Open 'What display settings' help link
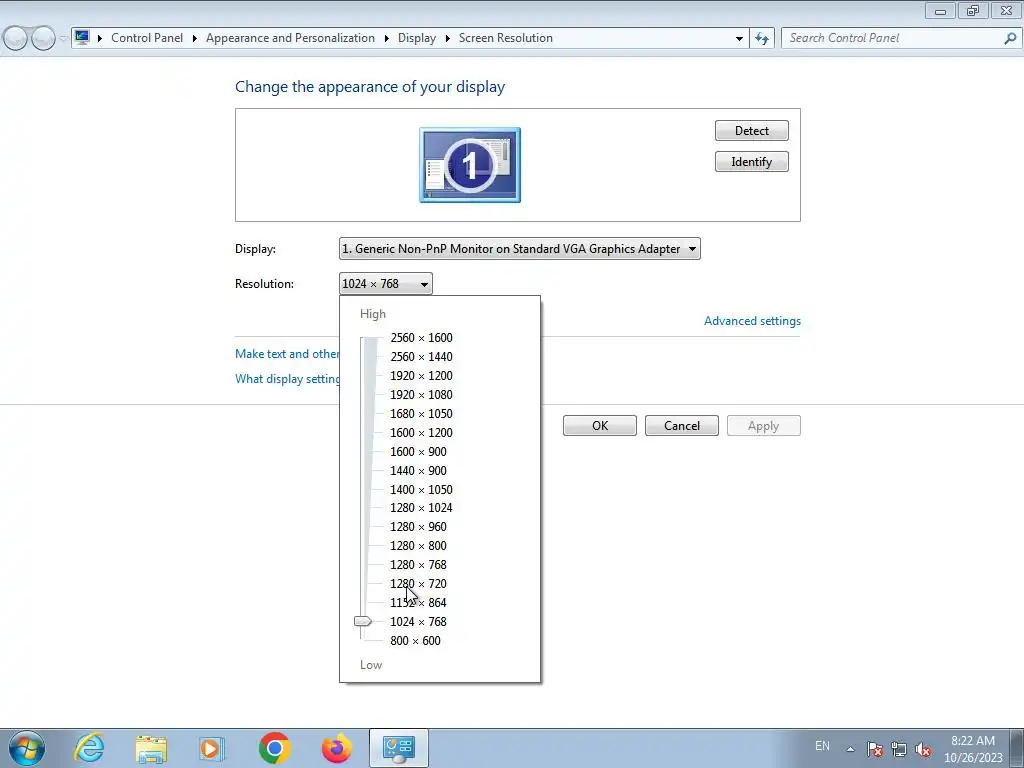The height and width of the screenshot is (768, 1024). point(287,379)
